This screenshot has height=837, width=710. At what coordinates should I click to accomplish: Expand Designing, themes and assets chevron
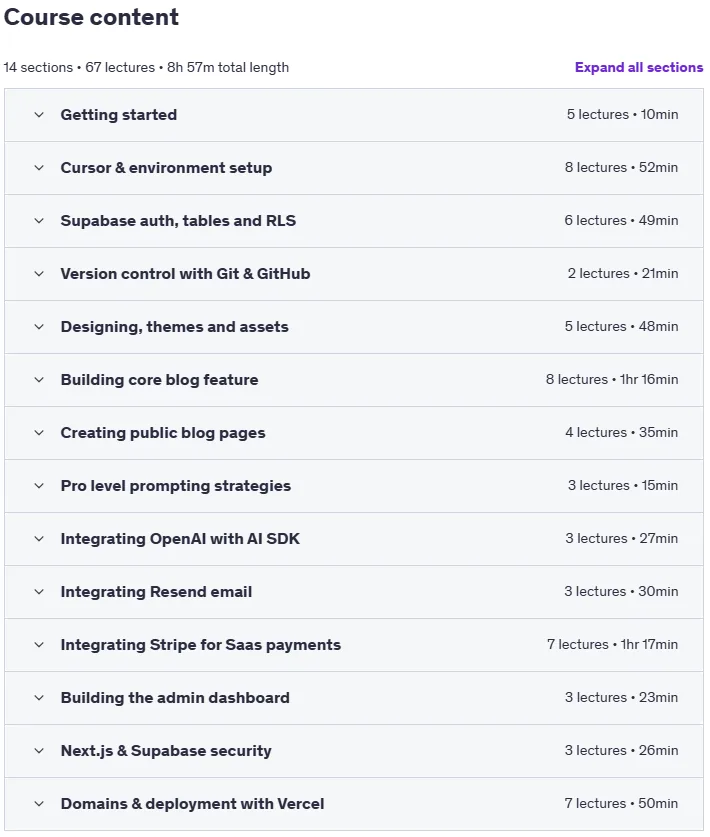[x=39, y=327]
